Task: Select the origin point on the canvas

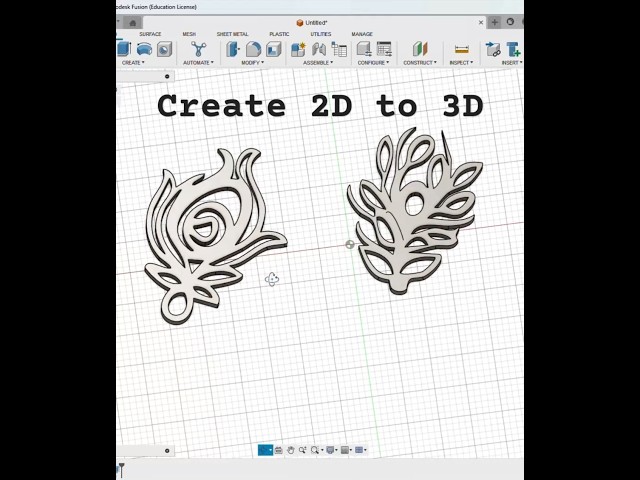Action: pyautogui.click(x=350, y=244)
